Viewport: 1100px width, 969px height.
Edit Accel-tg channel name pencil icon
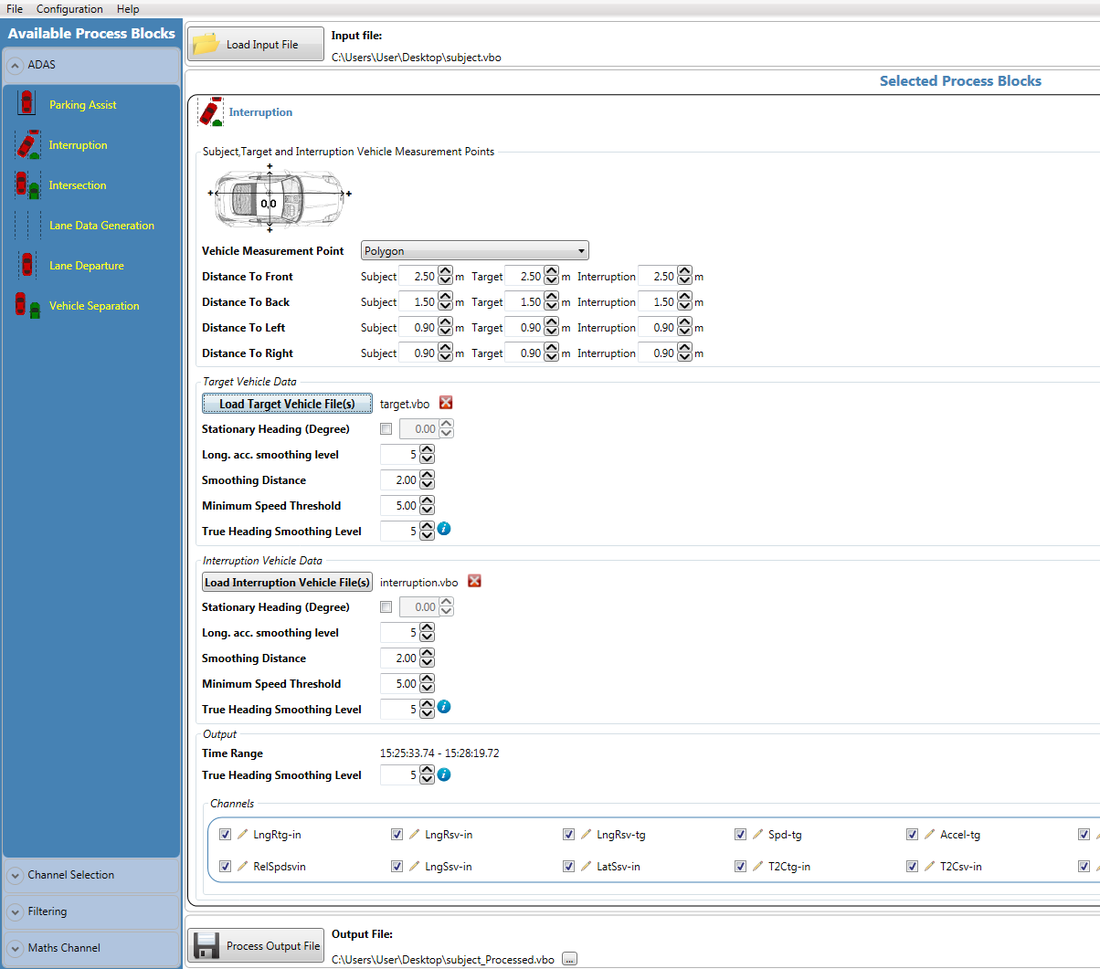coord(930,834)
